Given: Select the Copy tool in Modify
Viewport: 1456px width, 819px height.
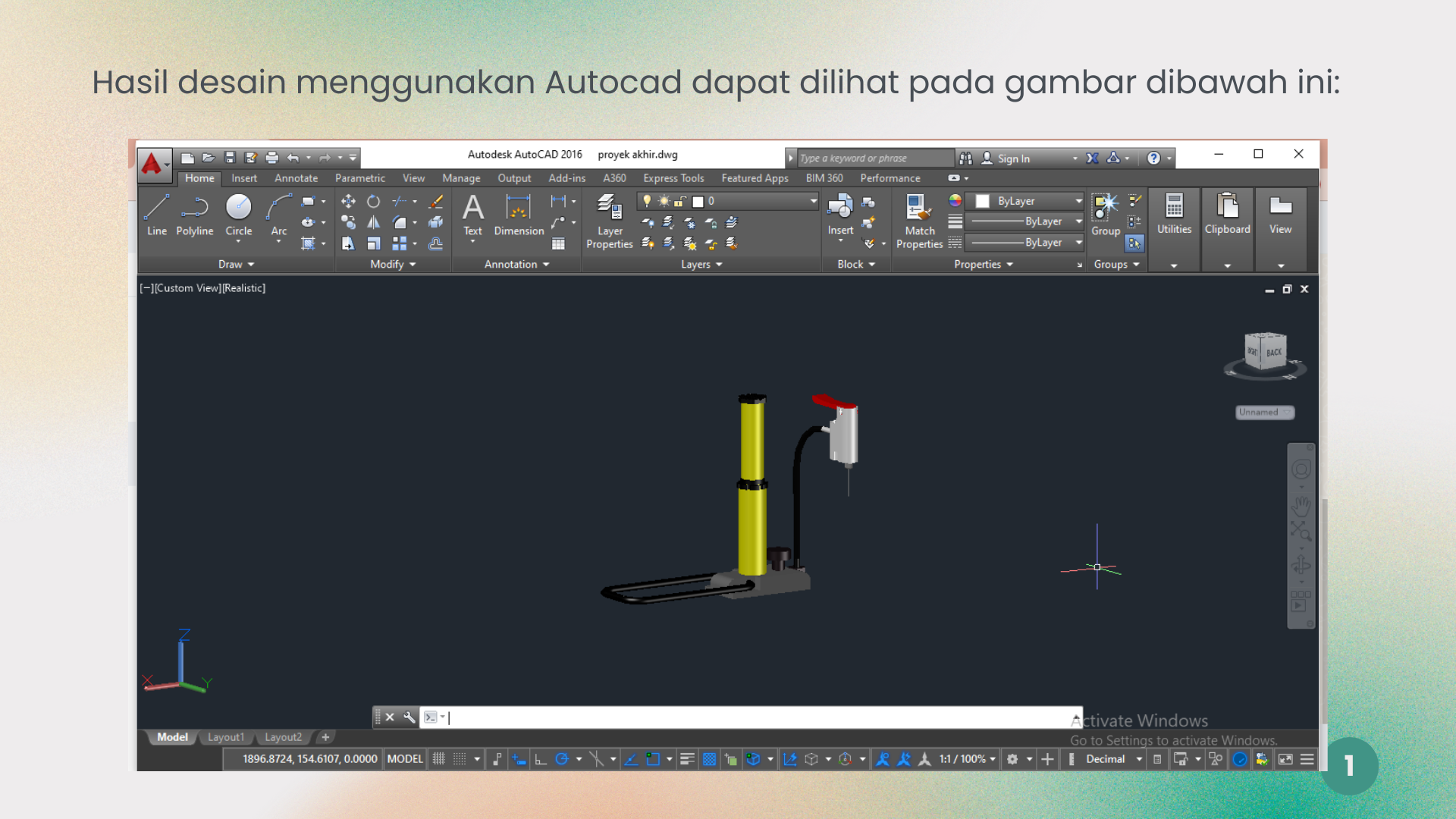Looking at the screenshot, I should (x=348, y=222).
